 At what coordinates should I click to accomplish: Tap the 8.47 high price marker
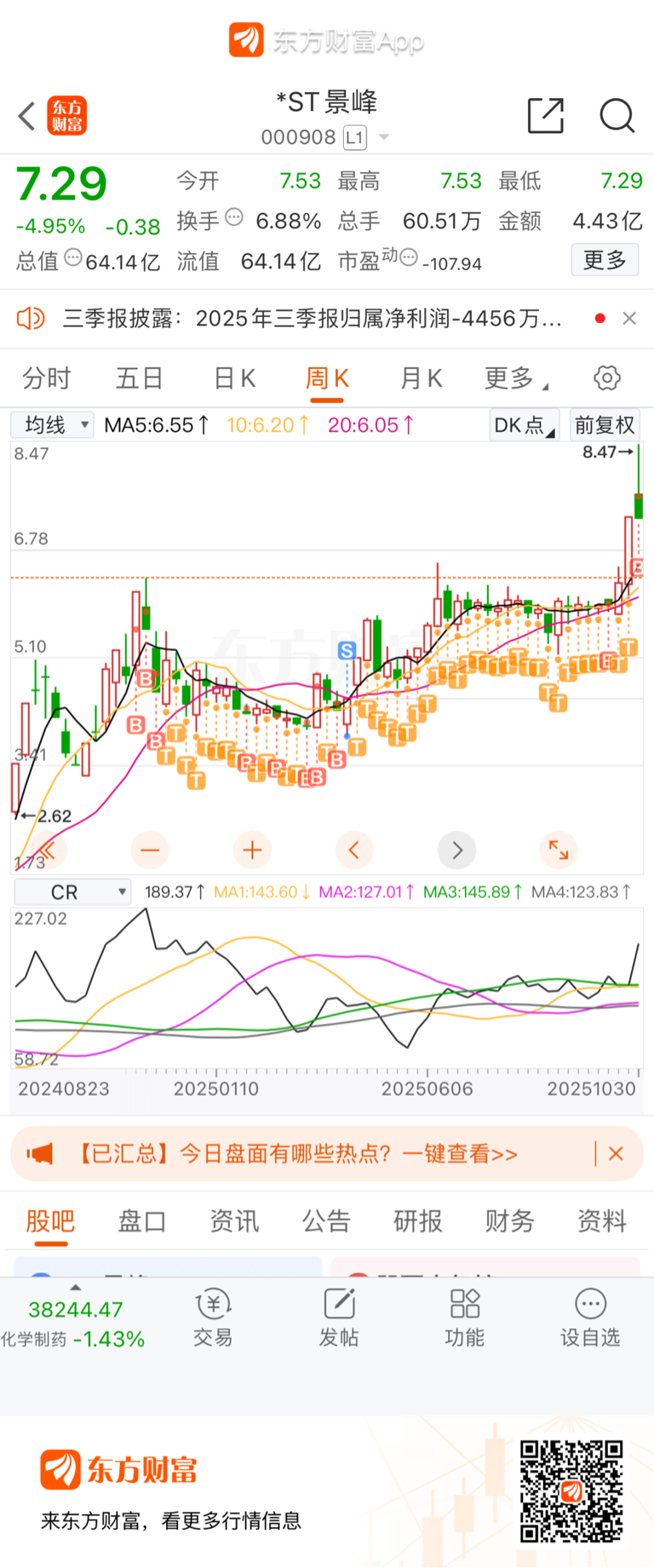[x=608, y=452]
